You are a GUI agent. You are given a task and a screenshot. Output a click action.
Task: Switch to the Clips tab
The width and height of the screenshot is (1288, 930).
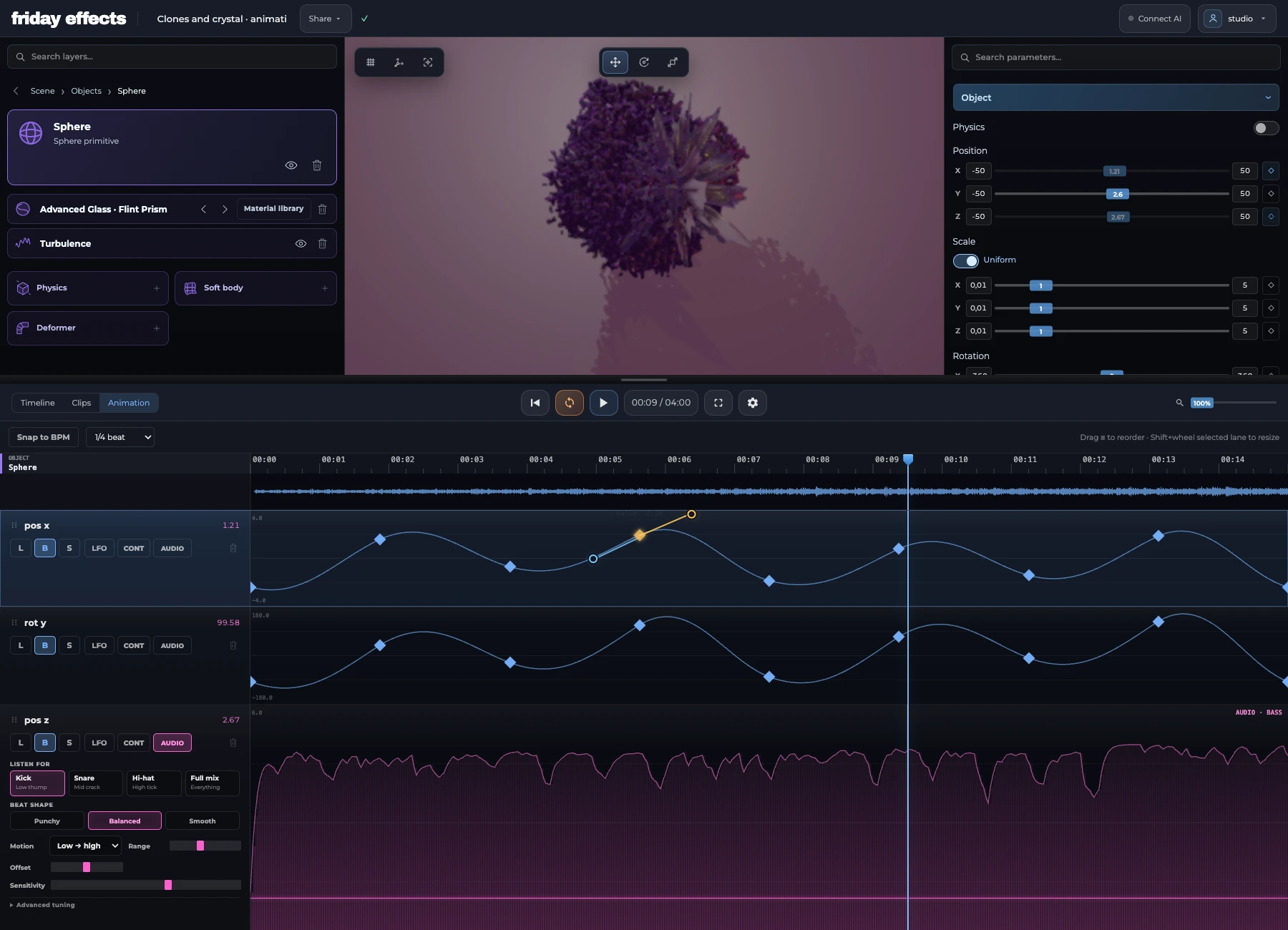pyautogui.click(x=82, y=403)
